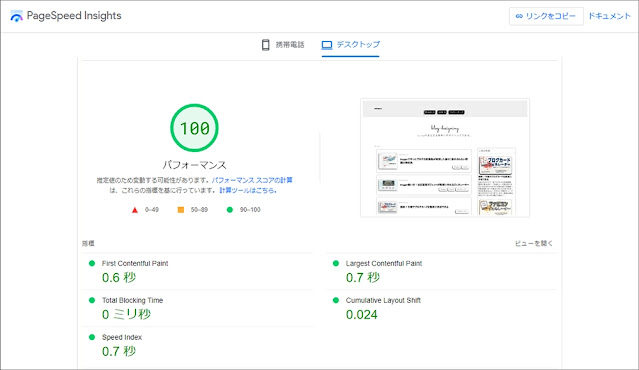
Task: Click the 0 ミリ秒 blocking time value
Action: [x=126, y=314]
